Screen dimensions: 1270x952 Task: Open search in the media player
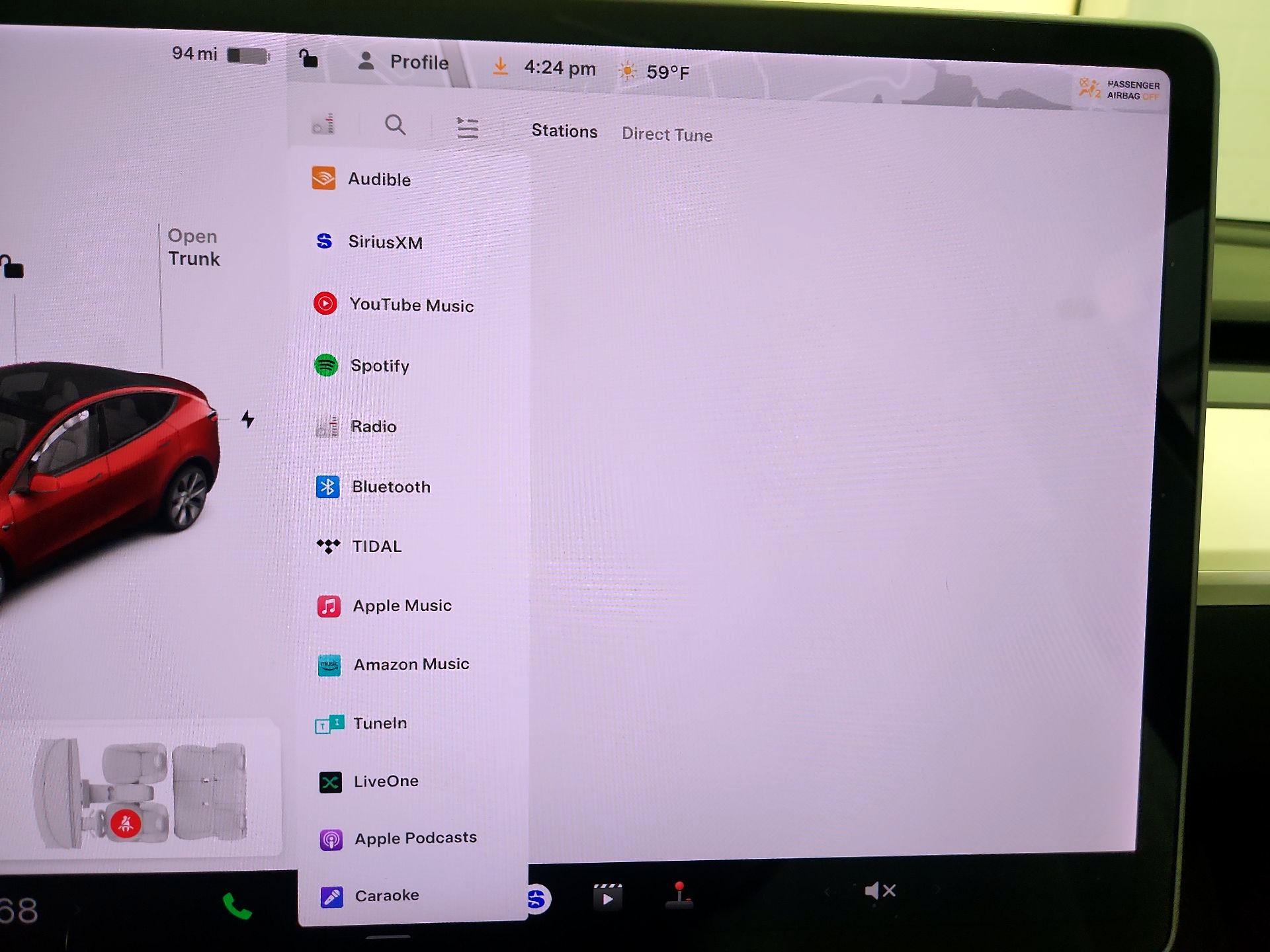pyautogui.click(x=395, y=126)
